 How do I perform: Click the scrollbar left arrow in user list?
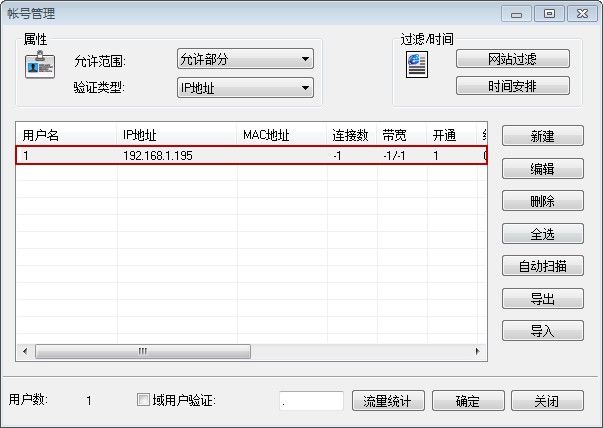tap(25, 351)
